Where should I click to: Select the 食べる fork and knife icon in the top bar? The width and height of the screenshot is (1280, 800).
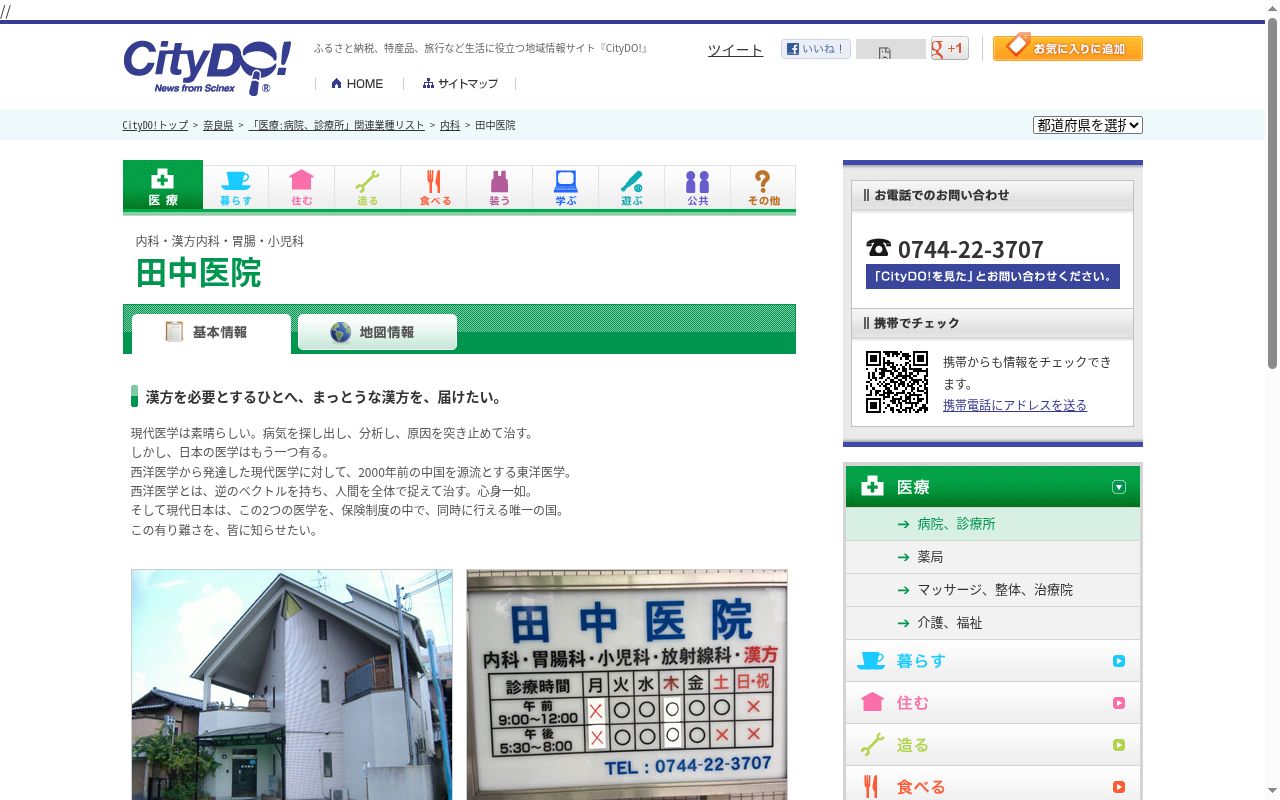tap(434, 187)
